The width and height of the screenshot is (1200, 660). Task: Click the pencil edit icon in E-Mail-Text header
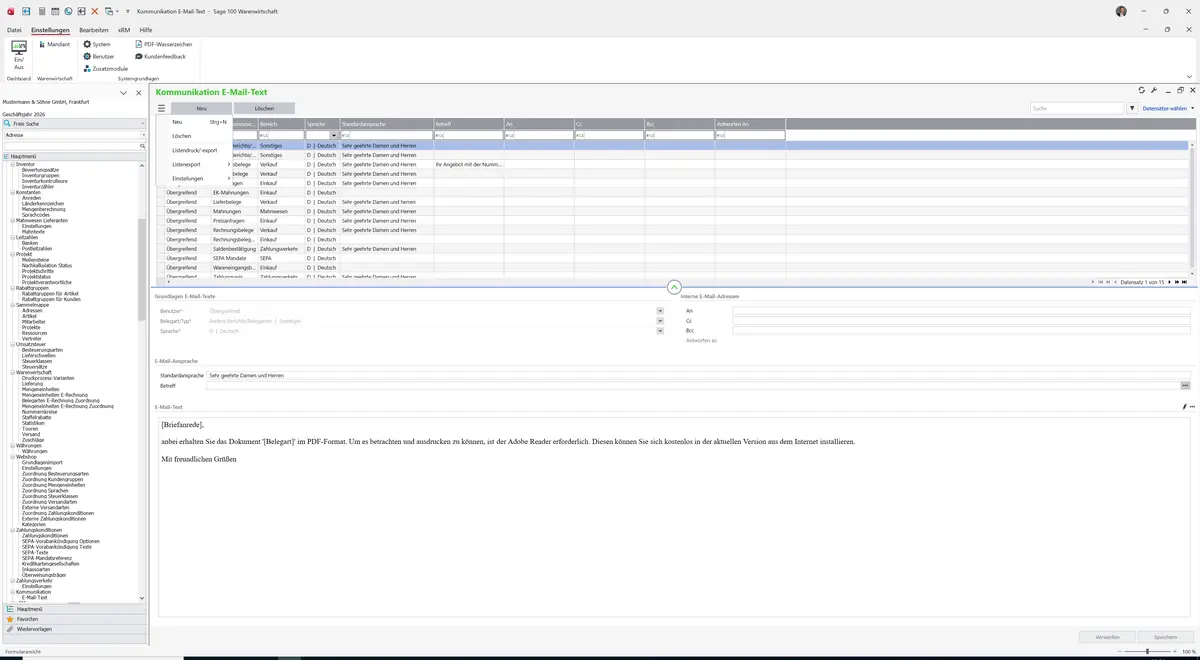(x=1183, y=407)
